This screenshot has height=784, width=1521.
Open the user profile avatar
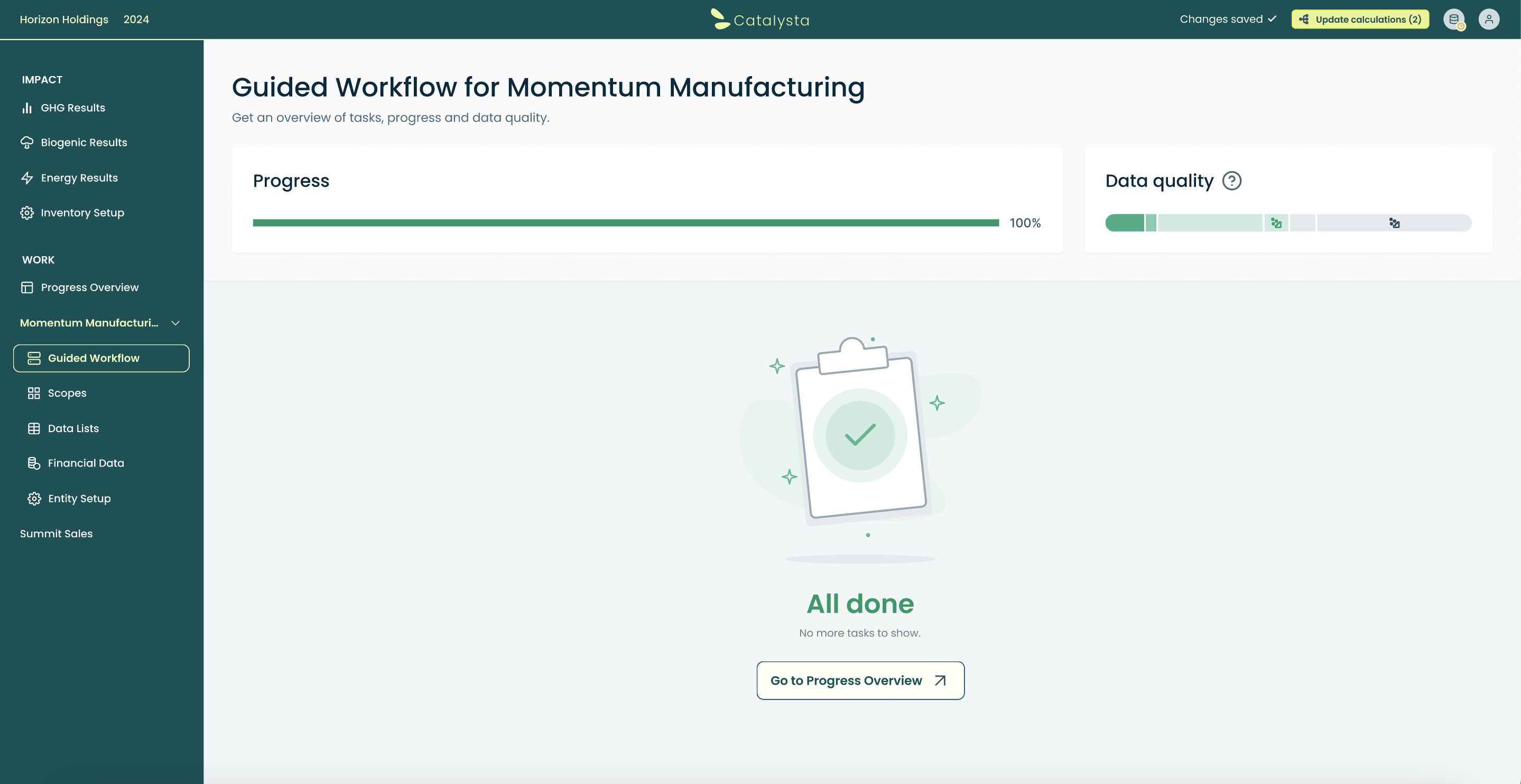[x=1489, y=20]
